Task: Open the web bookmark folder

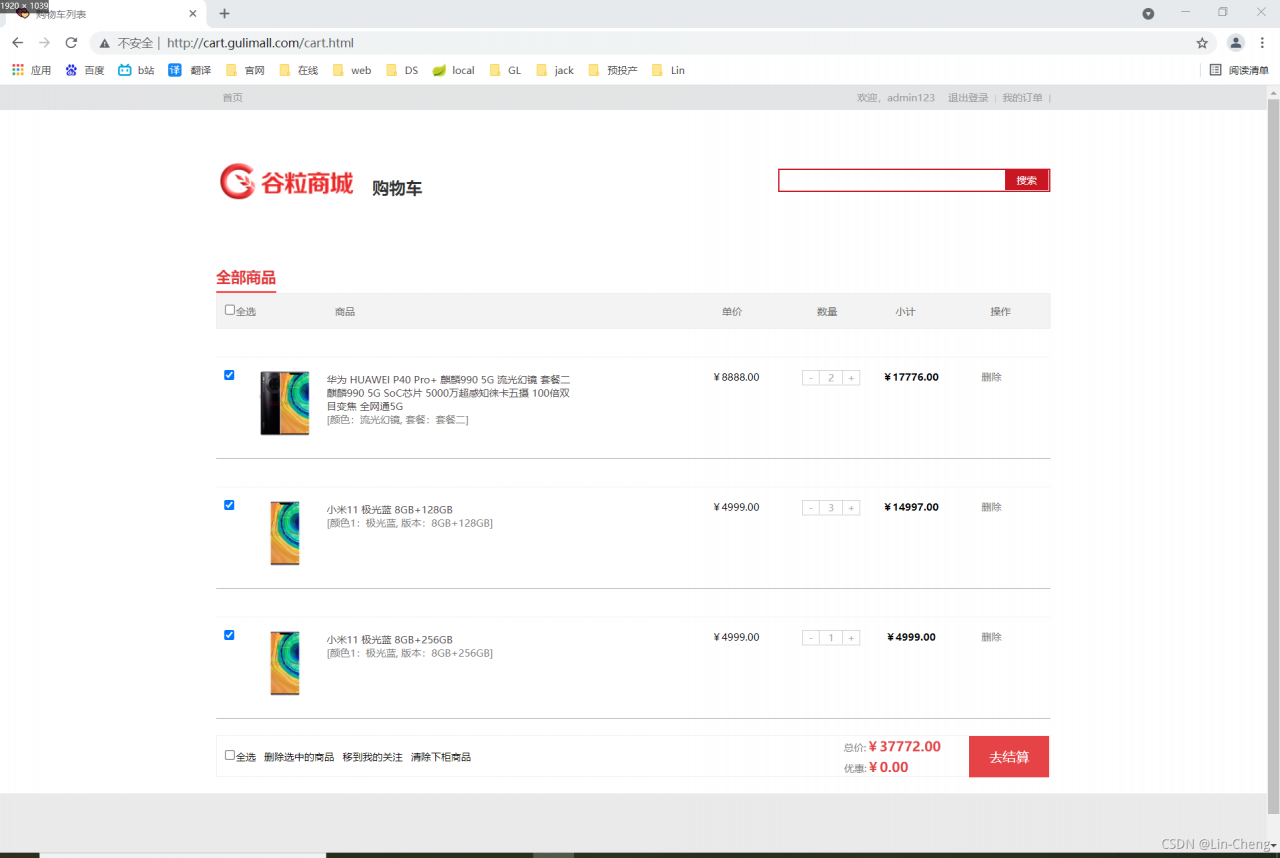Action: [352, 70]
